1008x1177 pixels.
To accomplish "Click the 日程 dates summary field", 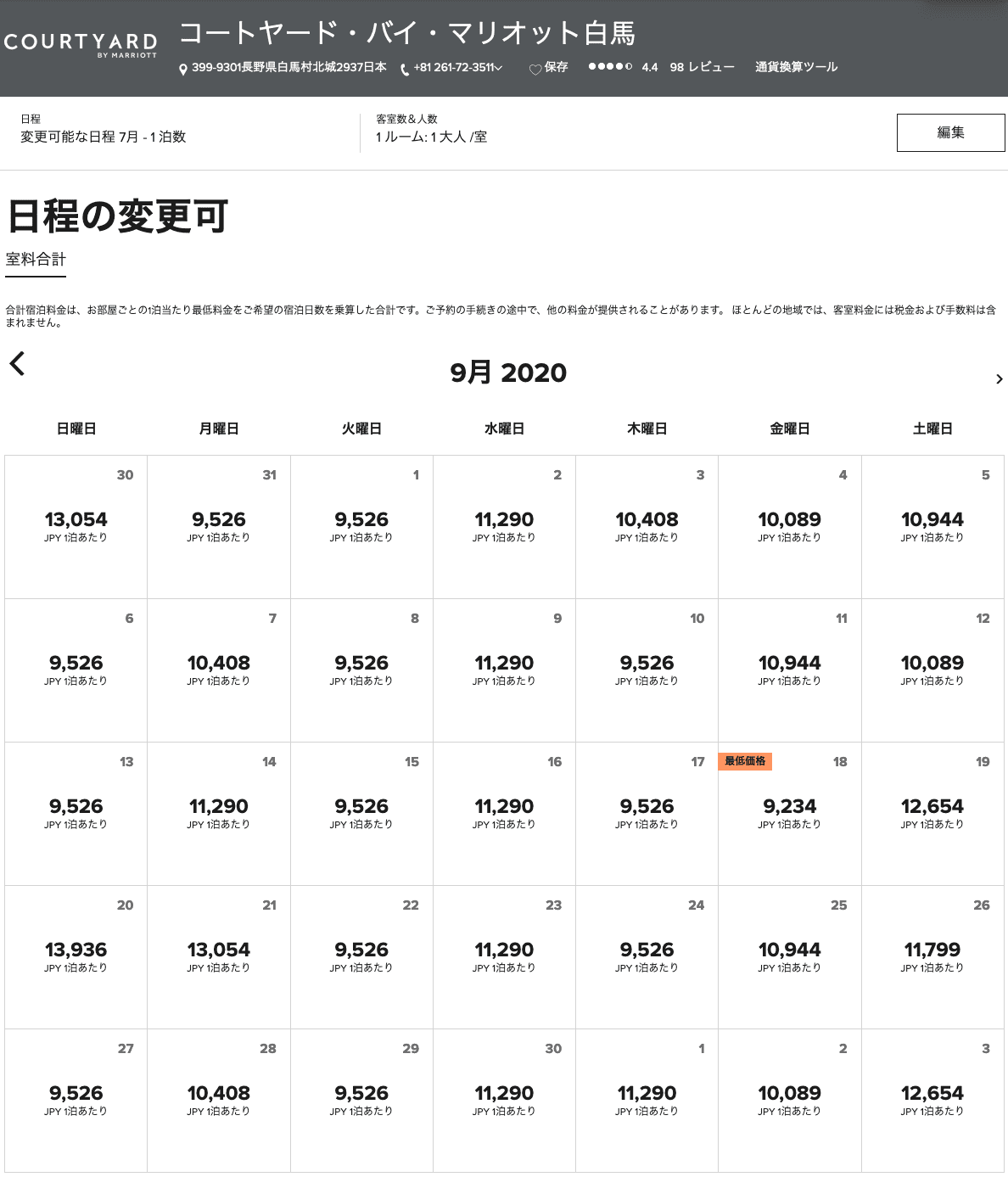I will [103, 129].
